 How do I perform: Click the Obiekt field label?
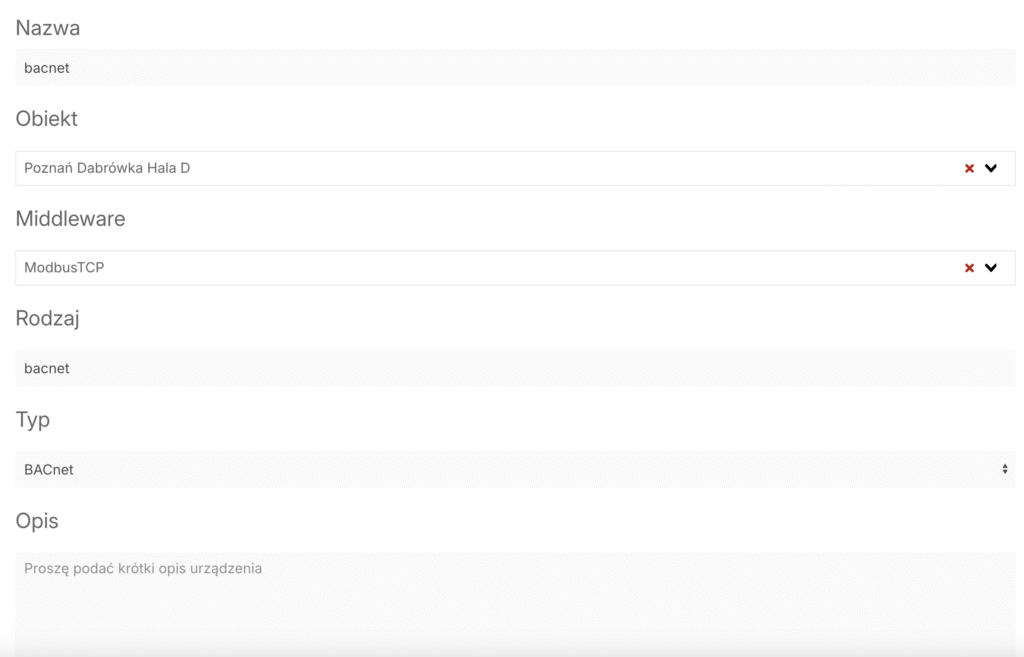click(x=46, y=118)
